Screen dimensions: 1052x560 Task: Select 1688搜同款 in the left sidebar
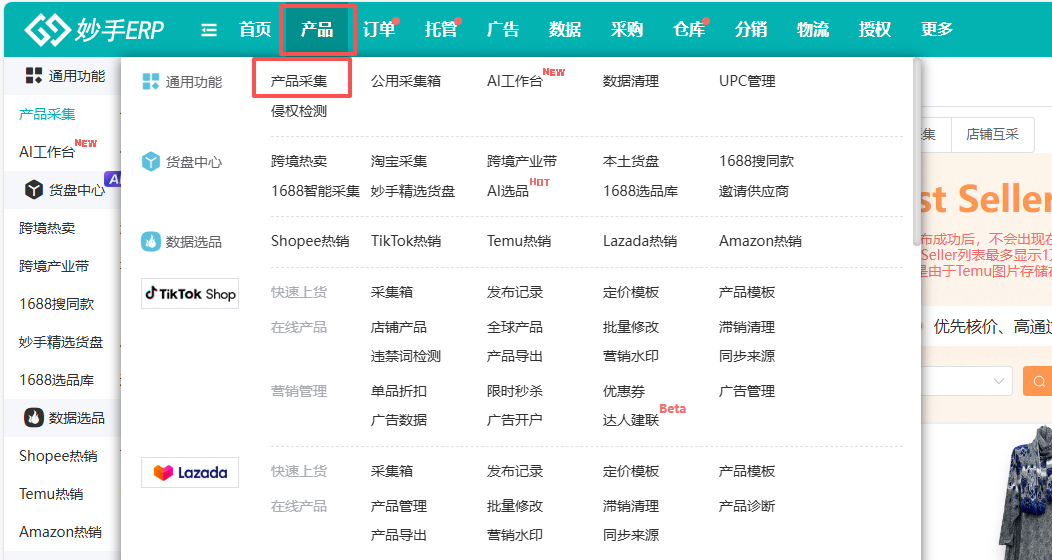point(57,304)
